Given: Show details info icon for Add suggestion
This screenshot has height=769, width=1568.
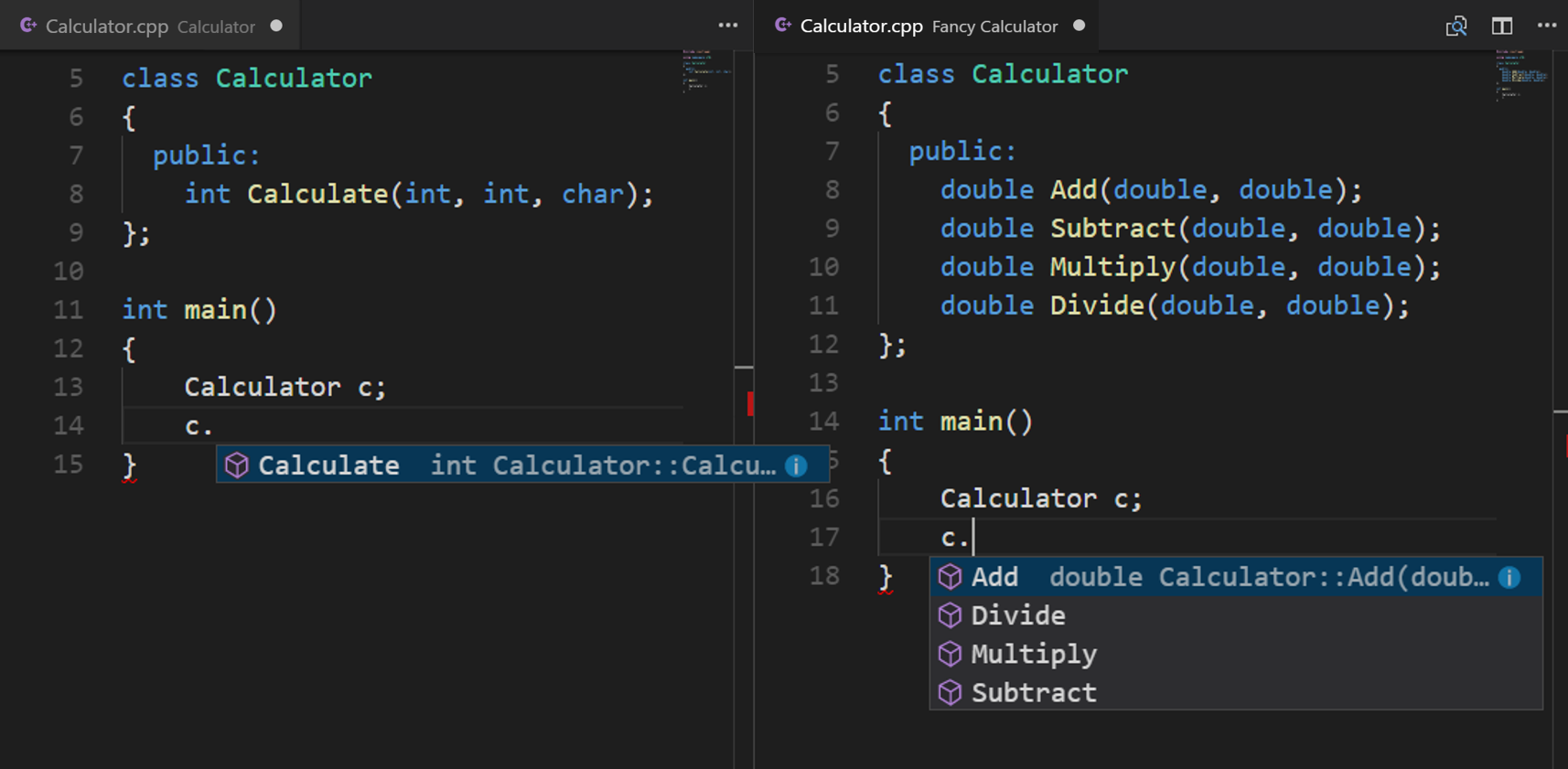Looking at the screenshot, I should 1509,577.
